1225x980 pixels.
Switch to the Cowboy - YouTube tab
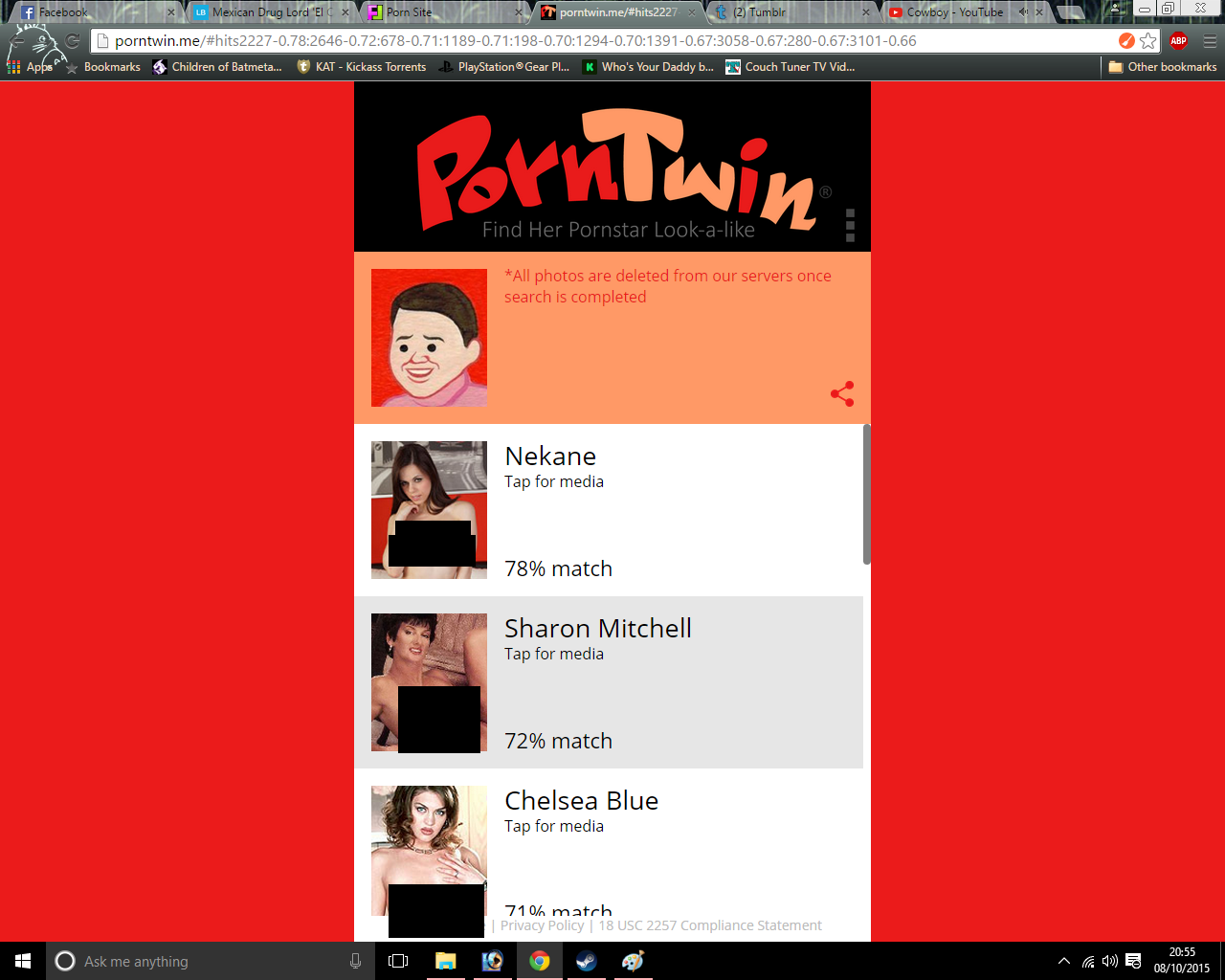(x=953, y=12)
